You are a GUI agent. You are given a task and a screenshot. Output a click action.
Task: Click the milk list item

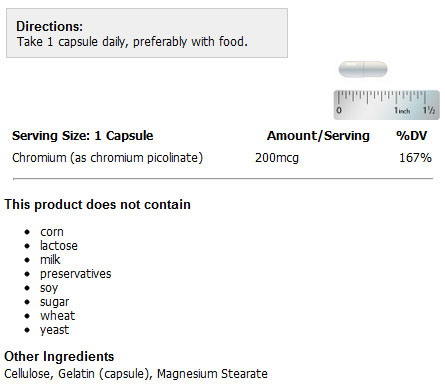(x=50, y=260)
